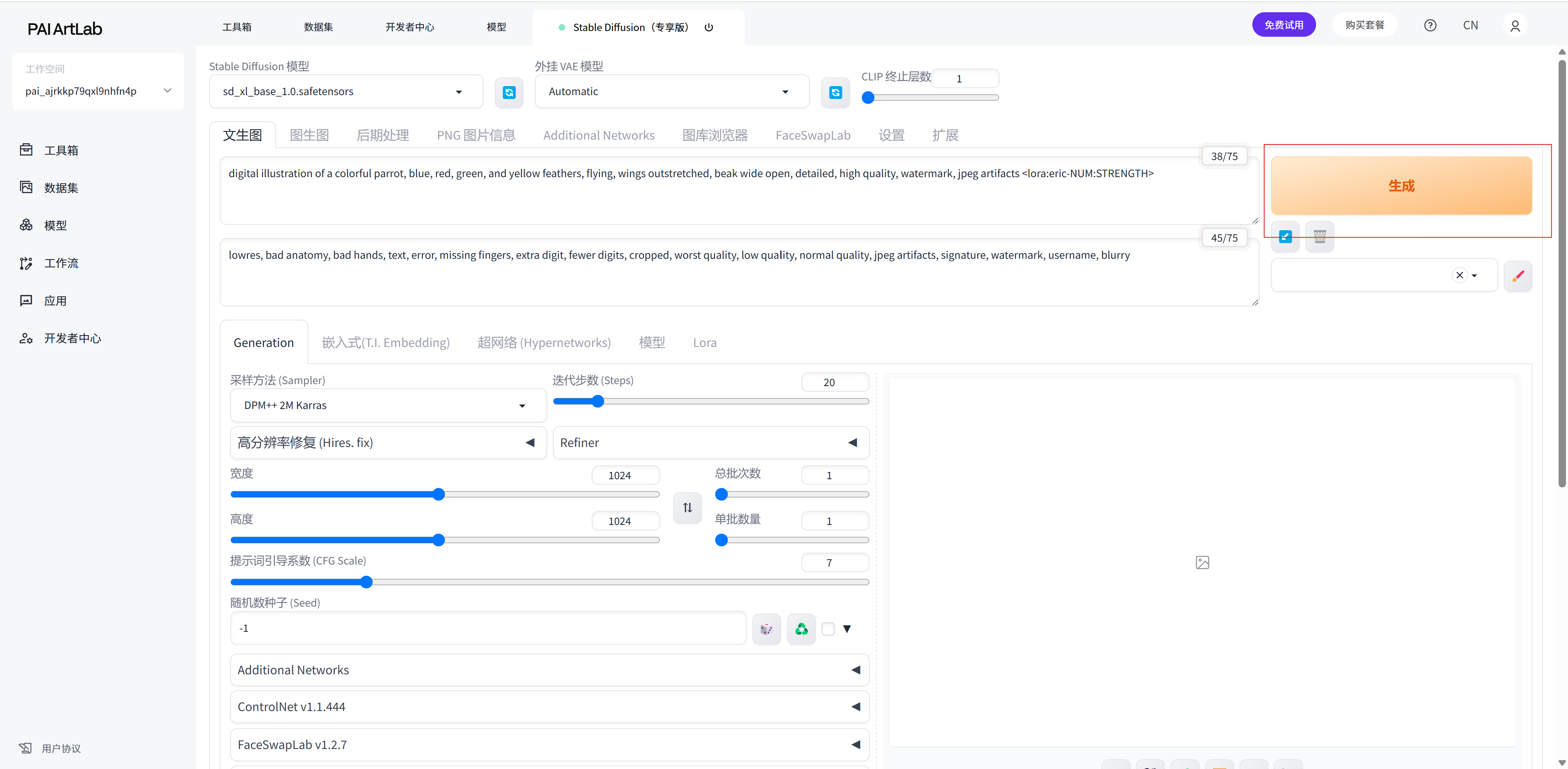Open the Stable Diffusion model dropdown
This screenshot has height=769, width=1568.
tap(345, 92)
